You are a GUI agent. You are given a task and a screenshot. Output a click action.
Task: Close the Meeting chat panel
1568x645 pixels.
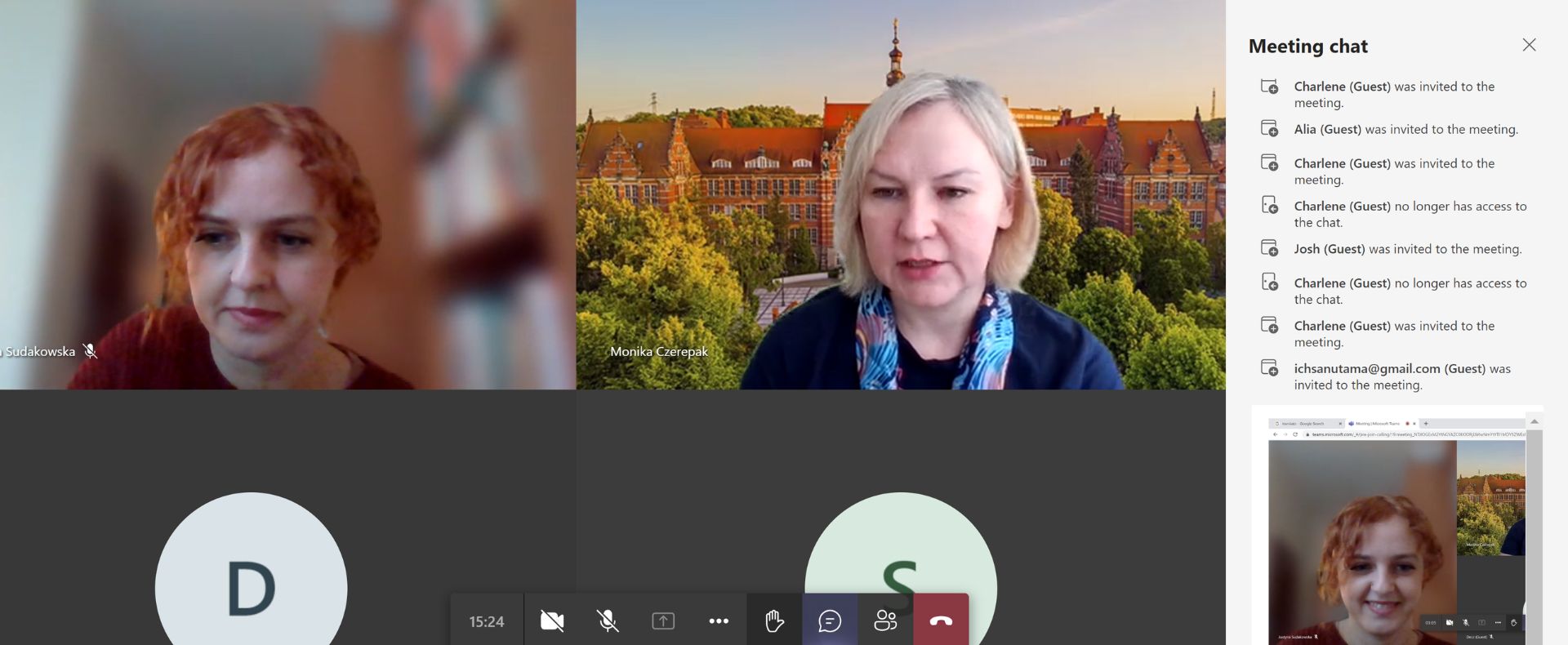pyautogui.click(x=1529, y=45)
